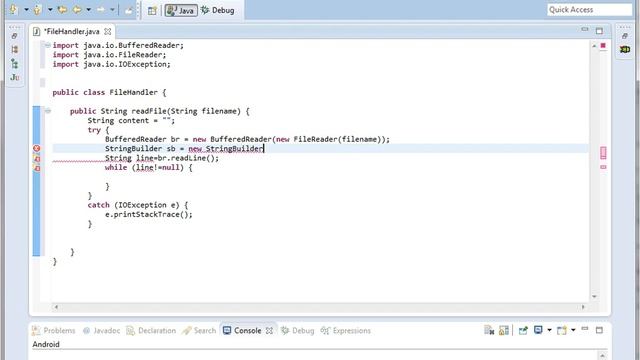Go to the next annotation arrow icon

pyautogui.click(x=13, y=9)
